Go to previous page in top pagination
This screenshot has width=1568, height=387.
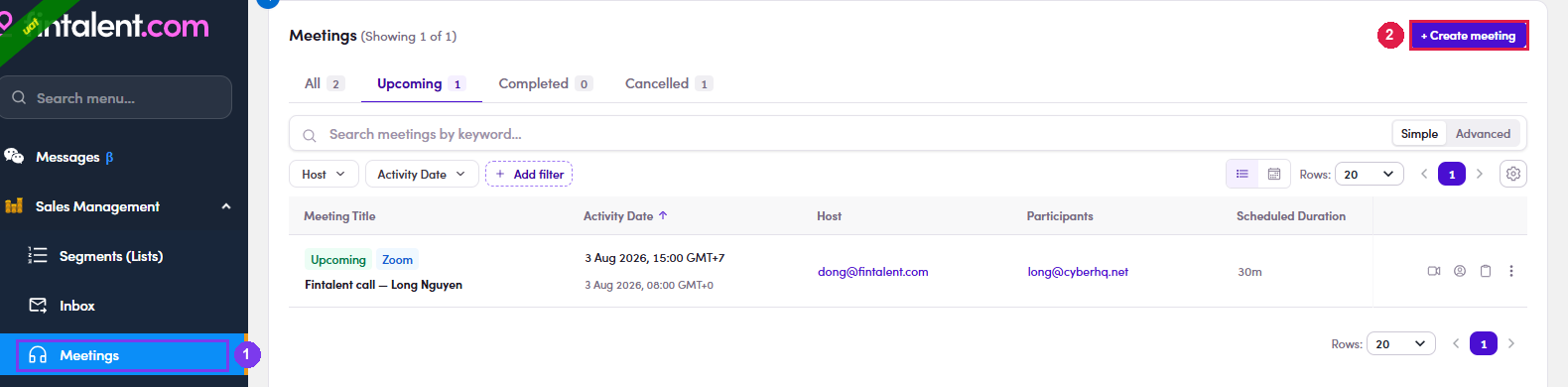(1424, 174)
